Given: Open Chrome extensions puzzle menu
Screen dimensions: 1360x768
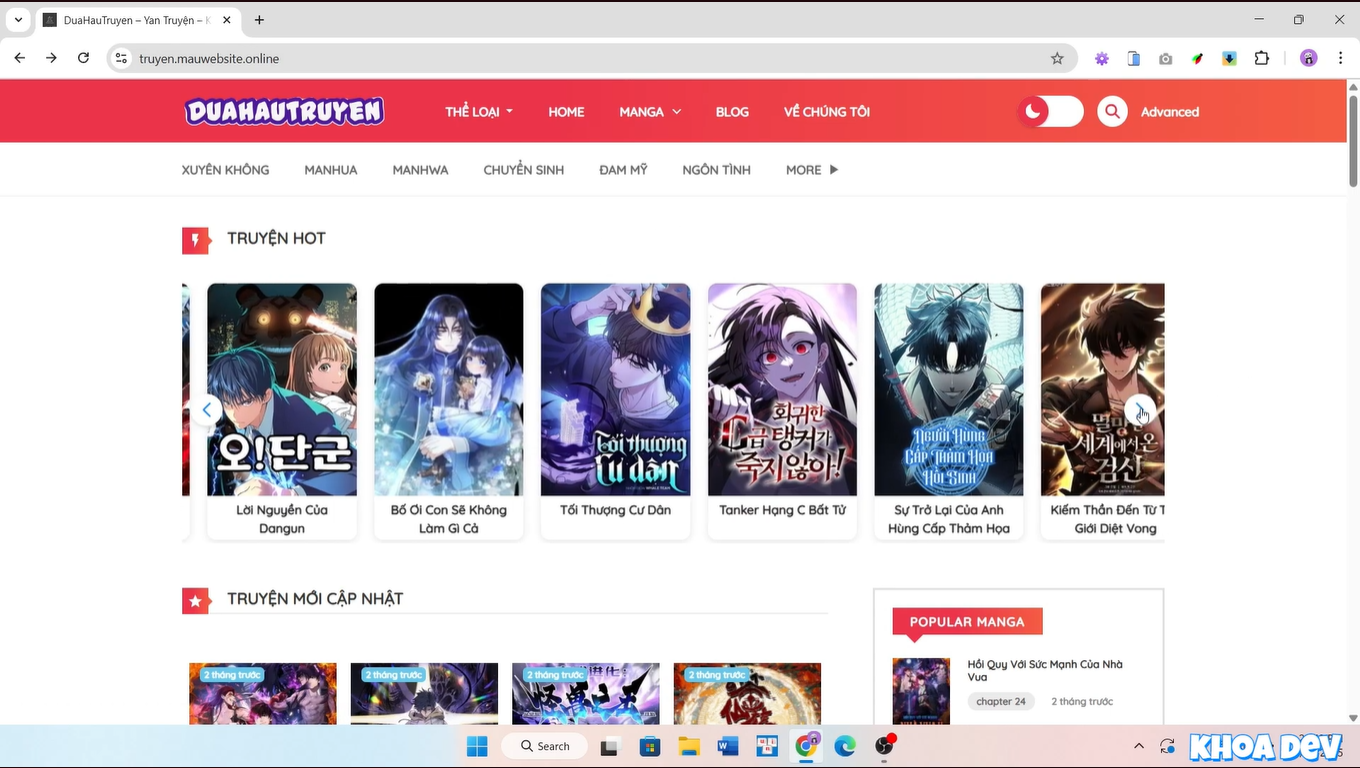Looking at the screenshot, I should [1262, 59].
